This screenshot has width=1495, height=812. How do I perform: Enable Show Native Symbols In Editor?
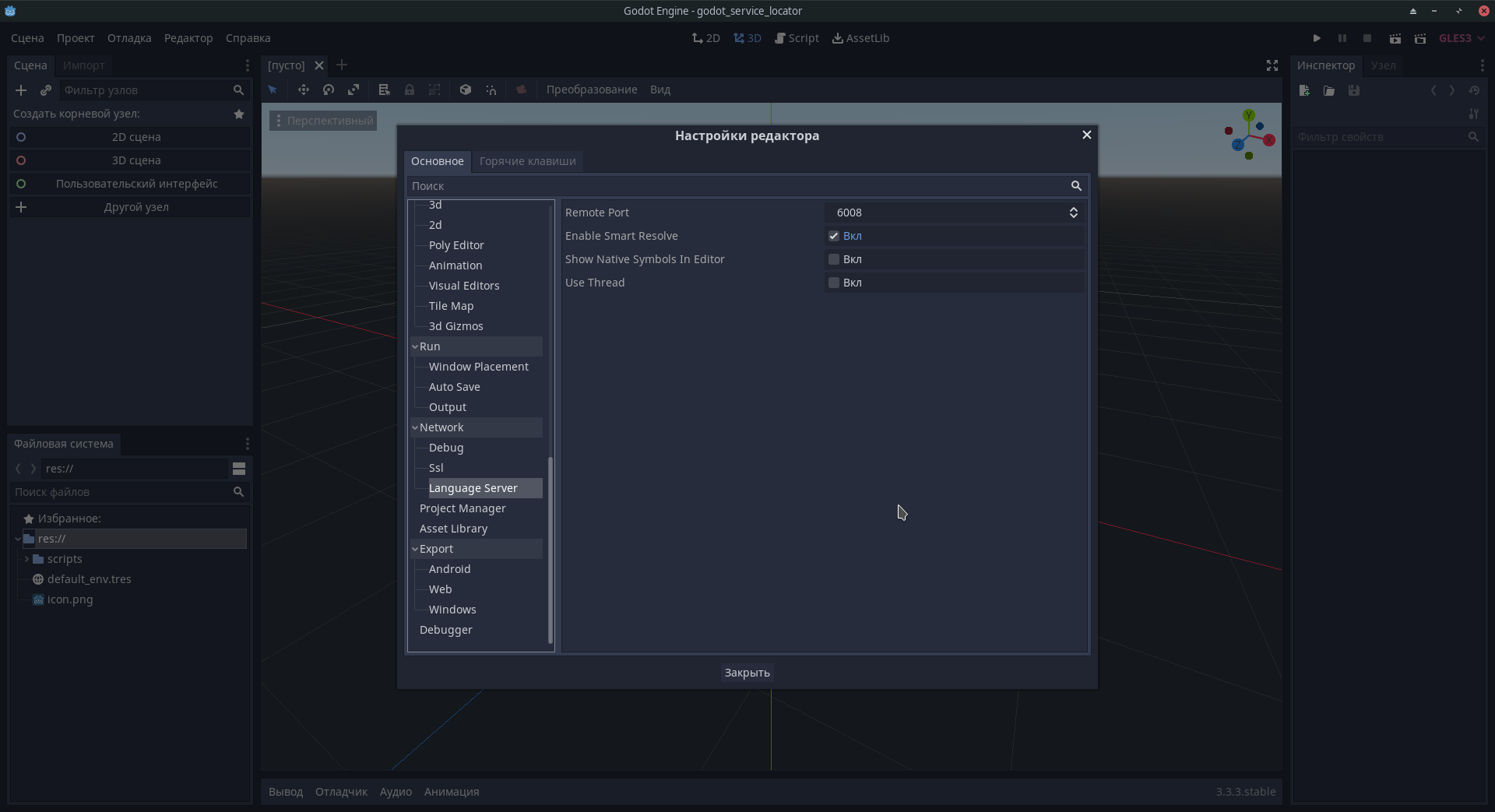(x=834, y=259)
